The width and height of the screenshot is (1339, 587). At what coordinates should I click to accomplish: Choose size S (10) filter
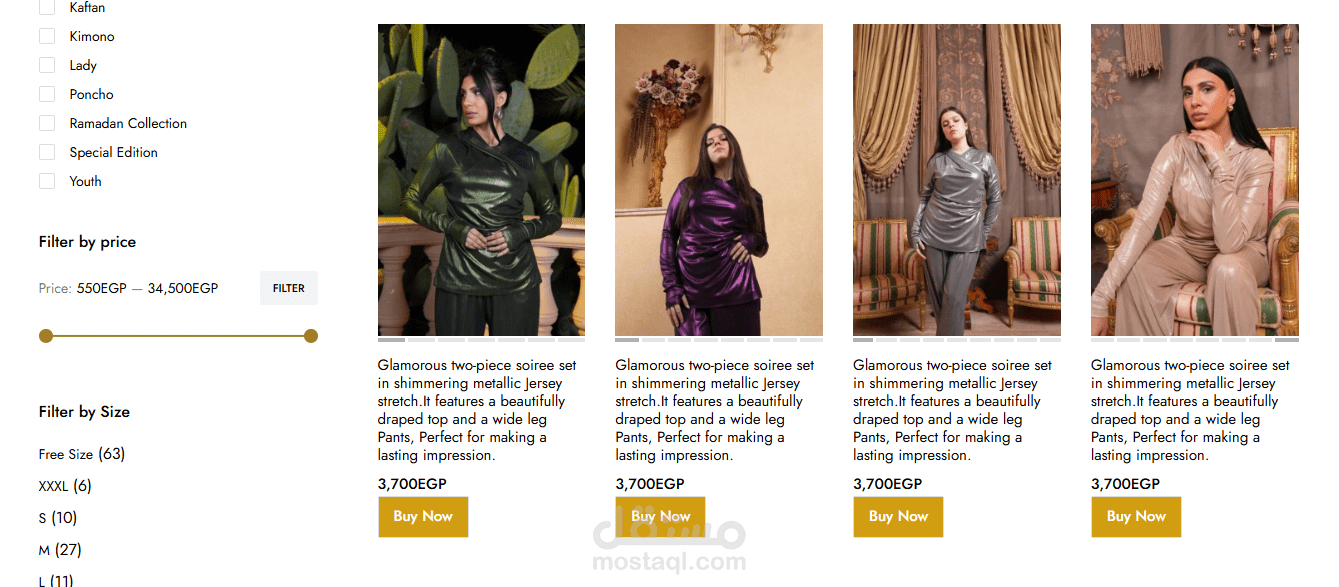[x=58, y=518]
